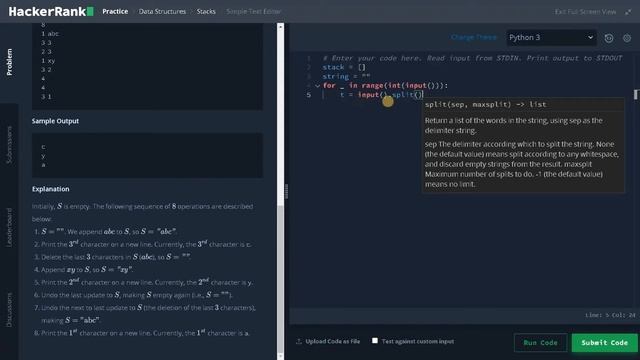Click the Sample Output heading
Image resolution: width=640 pixels, height=360 pixels.
[x=56, y=121]
